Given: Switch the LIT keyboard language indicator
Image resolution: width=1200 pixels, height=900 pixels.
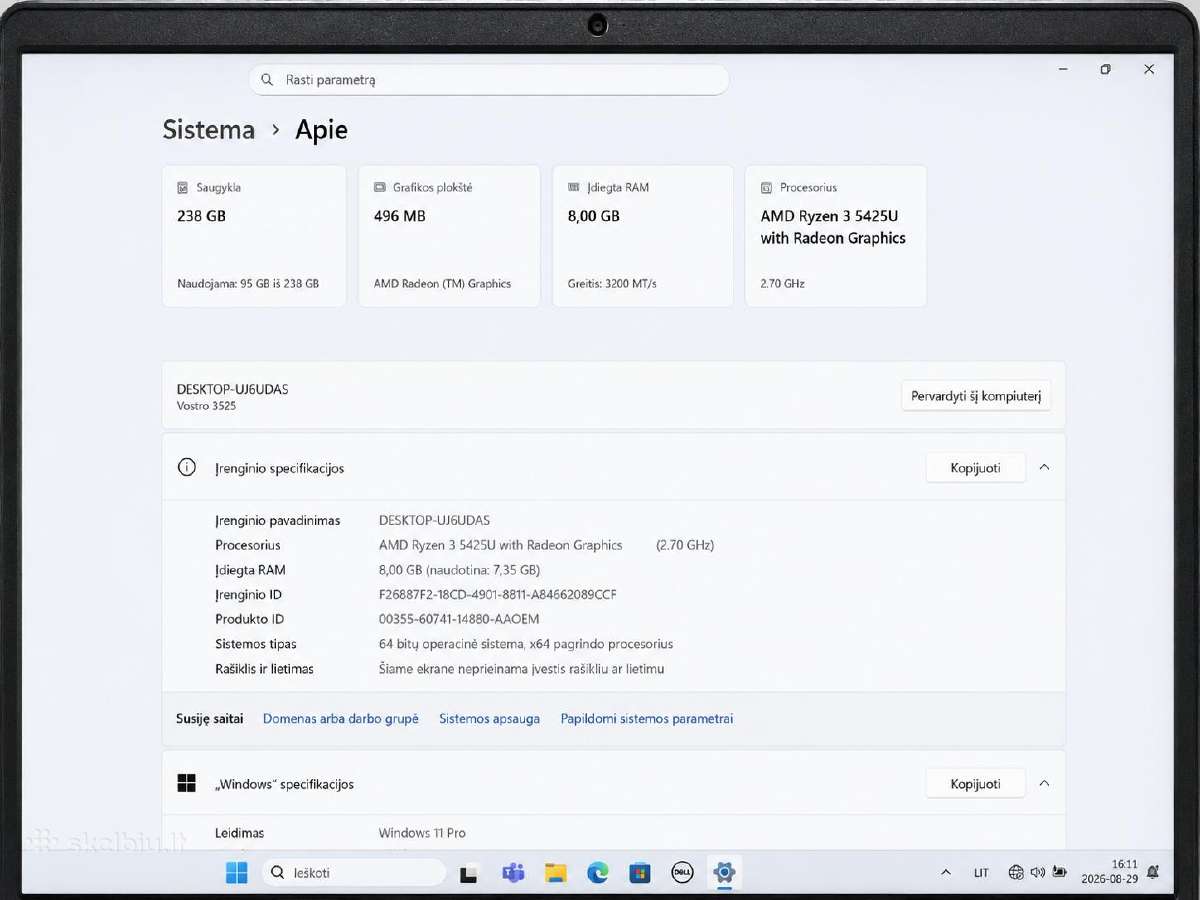Looking at the screenshot, I should tap(981, 873).
